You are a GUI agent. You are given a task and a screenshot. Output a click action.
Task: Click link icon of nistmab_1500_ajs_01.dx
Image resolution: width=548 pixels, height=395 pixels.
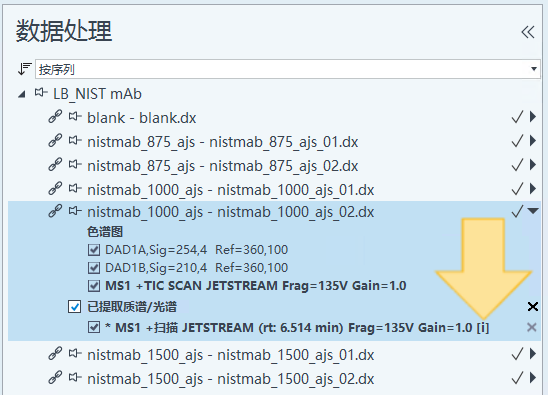pos(55,353)
